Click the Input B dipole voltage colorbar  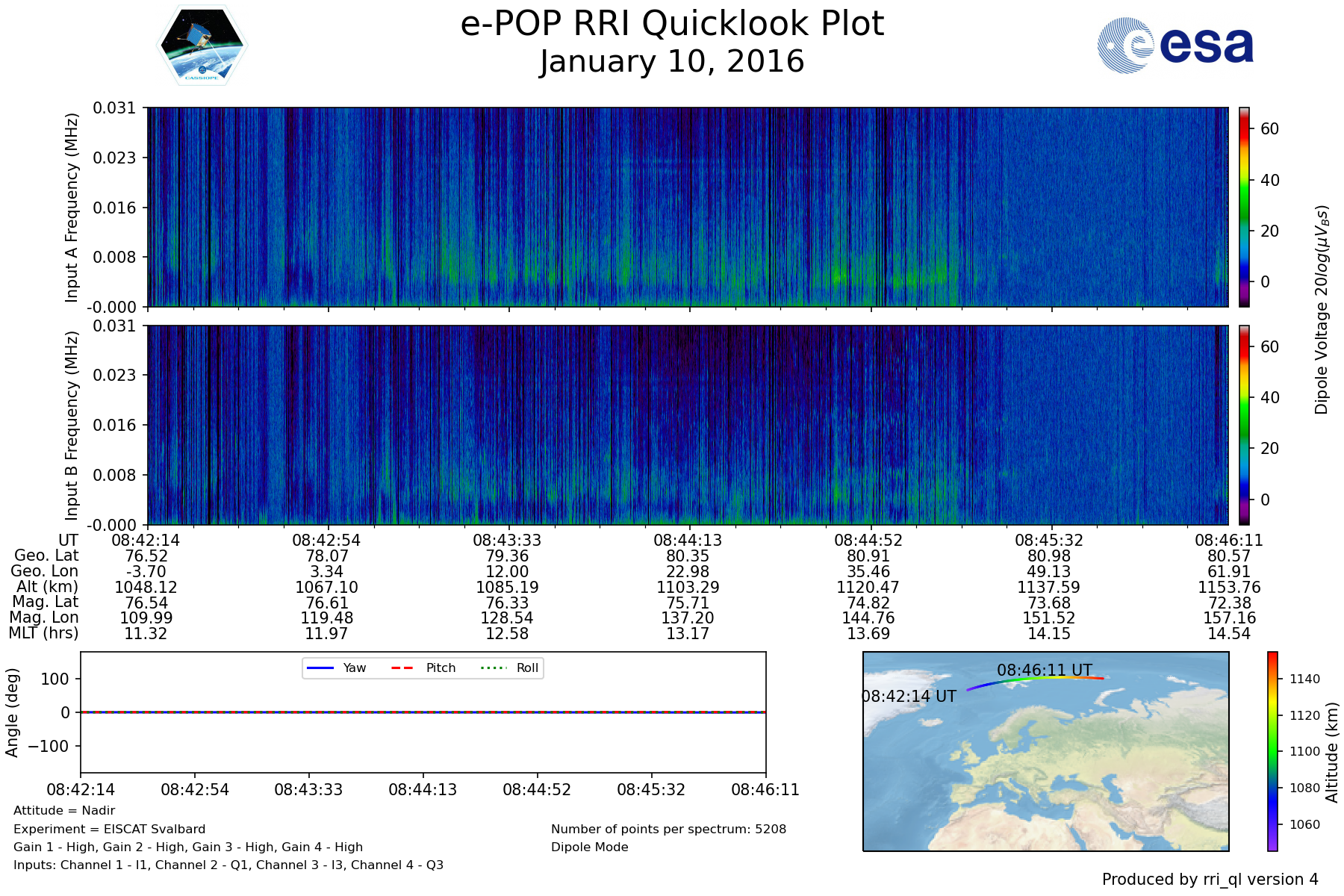[1244, 425]
